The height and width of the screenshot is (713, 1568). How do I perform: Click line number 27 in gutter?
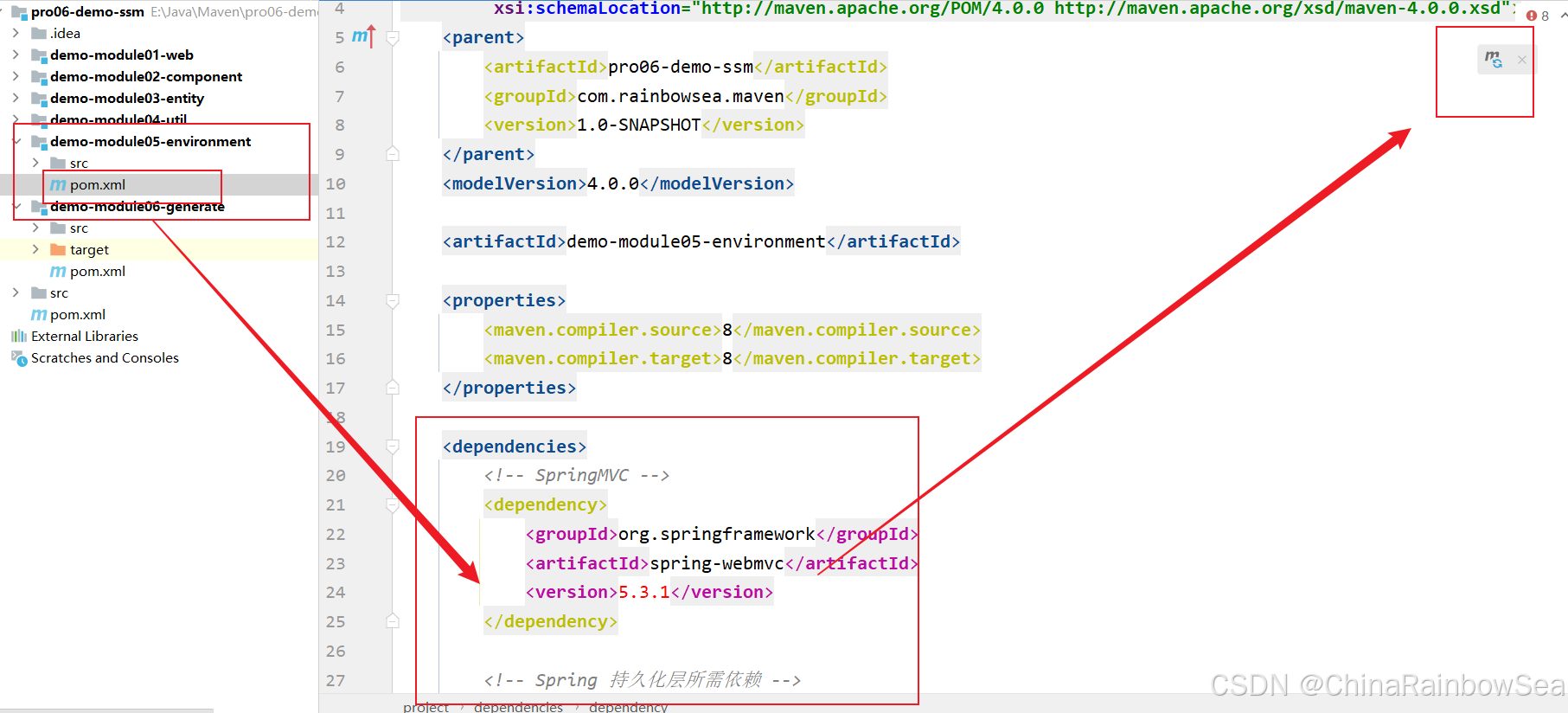336,680
